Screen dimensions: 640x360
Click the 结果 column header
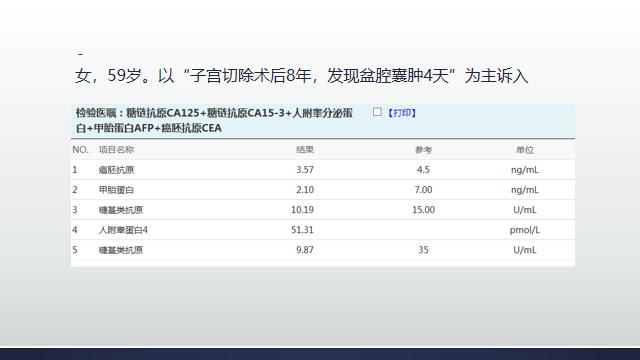coord(305,150)
